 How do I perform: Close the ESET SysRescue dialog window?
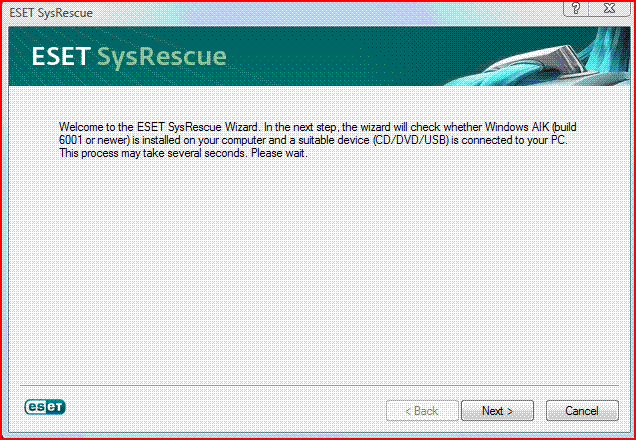(609, 9)
